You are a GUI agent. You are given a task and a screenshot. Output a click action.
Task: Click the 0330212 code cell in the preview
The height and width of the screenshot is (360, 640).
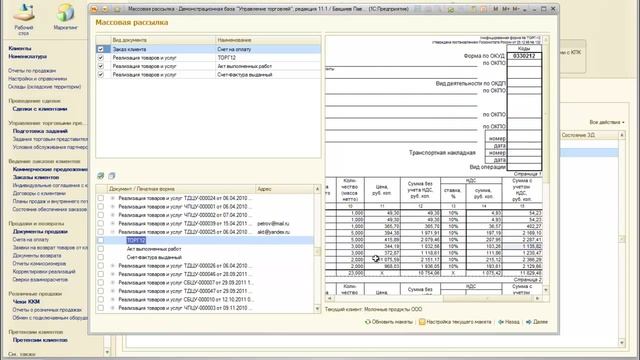pyautogui.click(x=524, y=56)
